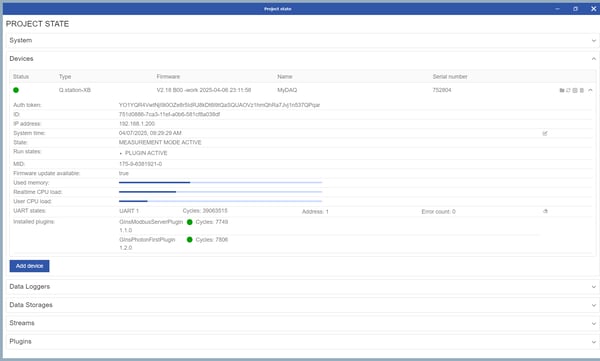Select PLUGIN ACTIVE run state
This screenshot has width=600, height=361.
(x=146, y=153)
